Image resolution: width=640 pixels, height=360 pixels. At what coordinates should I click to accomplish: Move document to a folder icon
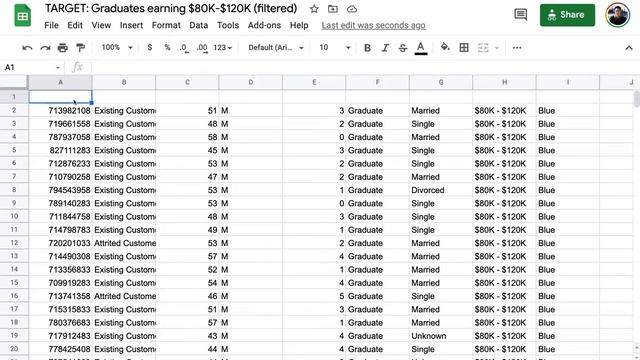(x=333, y=9)
